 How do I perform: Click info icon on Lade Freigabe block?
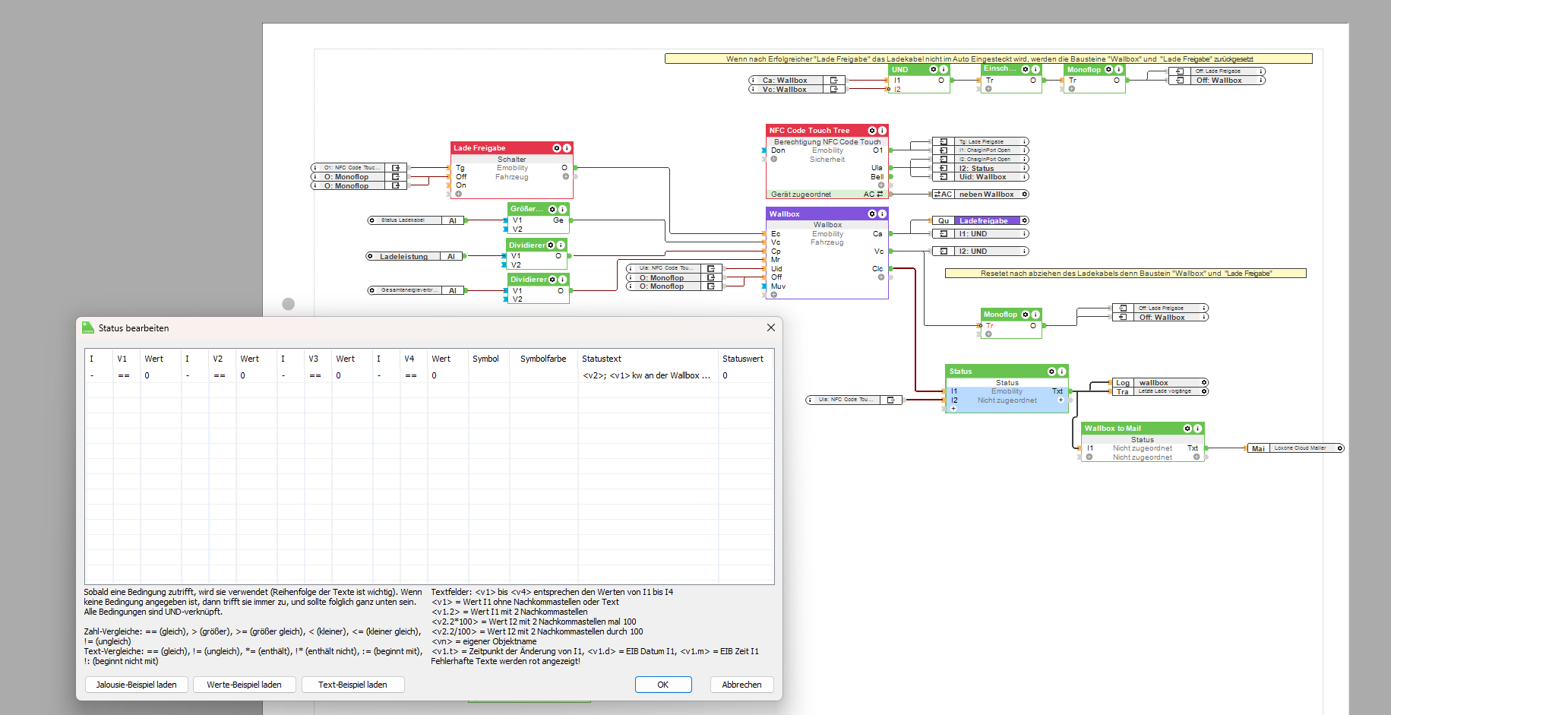coord(567,148)
